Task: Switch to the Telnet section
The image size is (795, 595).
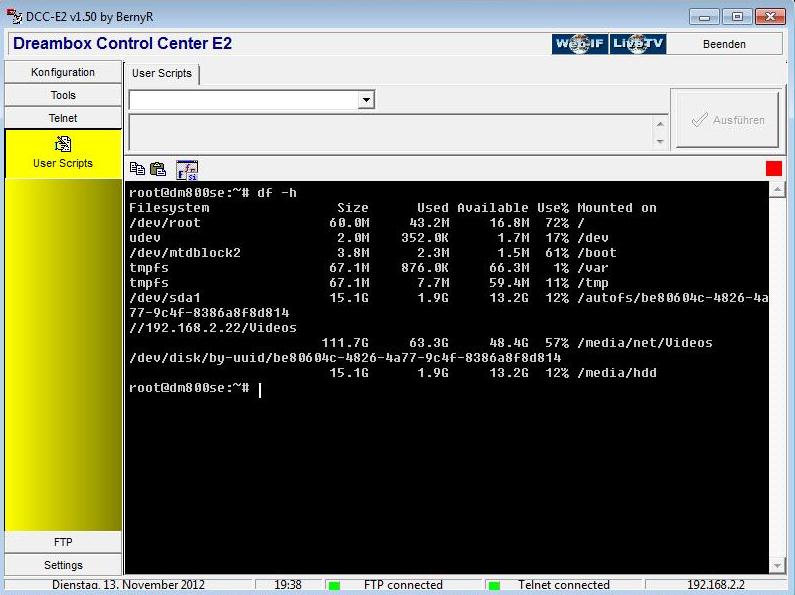Action: (63, 118)
